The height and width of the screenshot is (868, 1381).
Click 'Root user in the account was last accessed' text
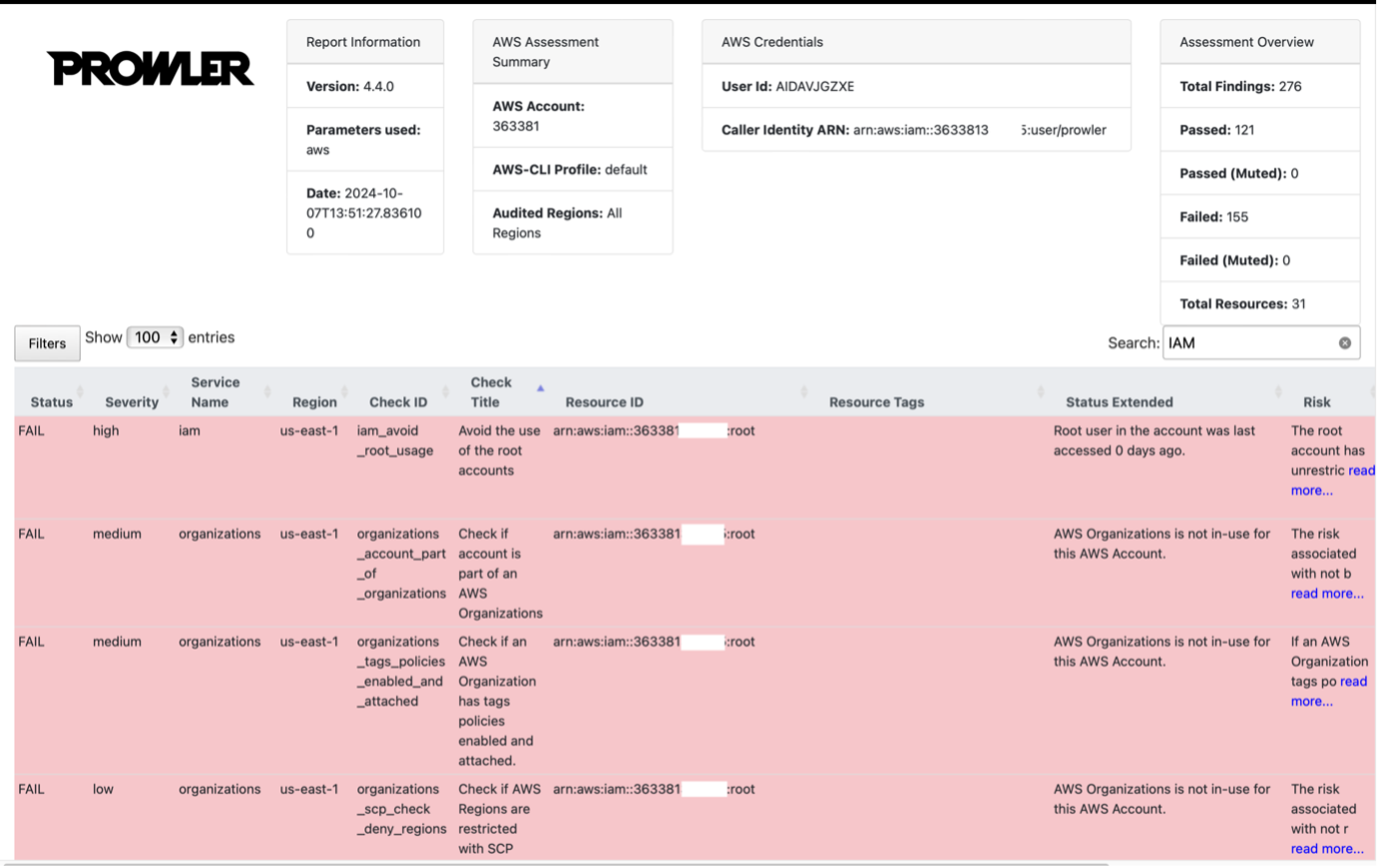[1154, 441]
